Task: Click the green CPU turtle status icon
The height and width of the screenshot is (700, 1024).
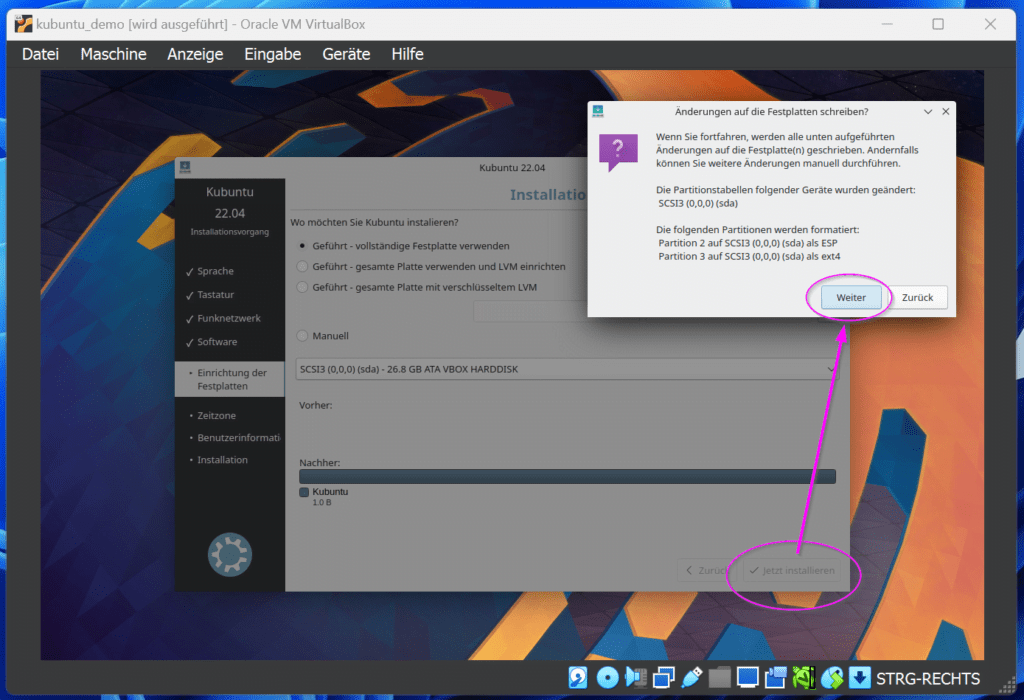Action: [804, 678]
